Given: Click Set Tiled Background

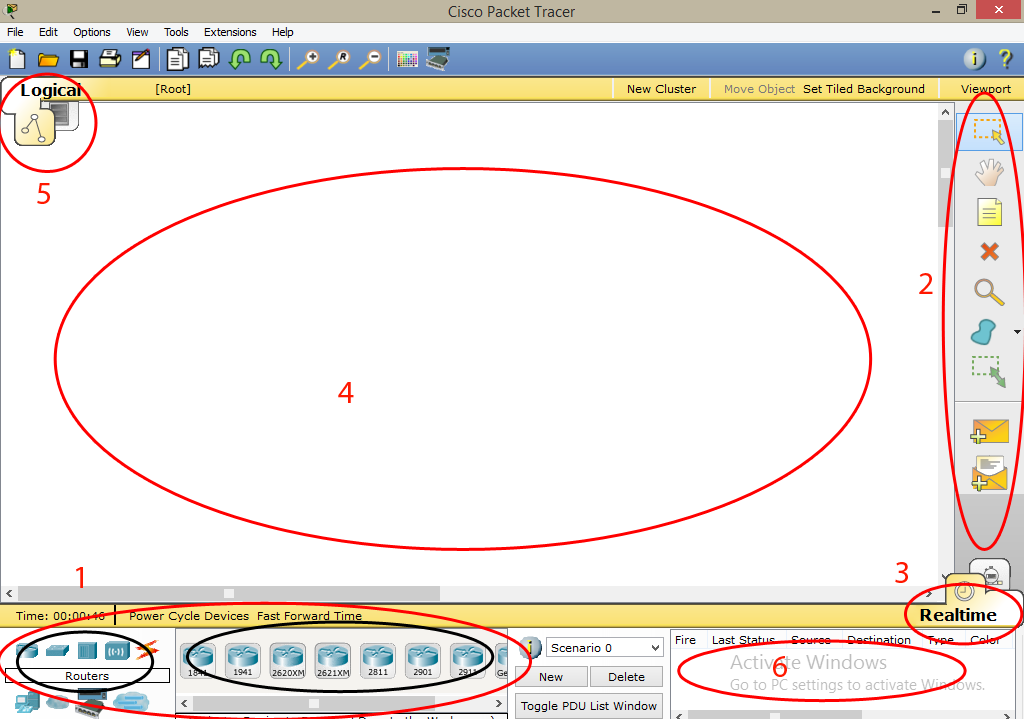Looking at the screenshot, I should coord(864,89).
